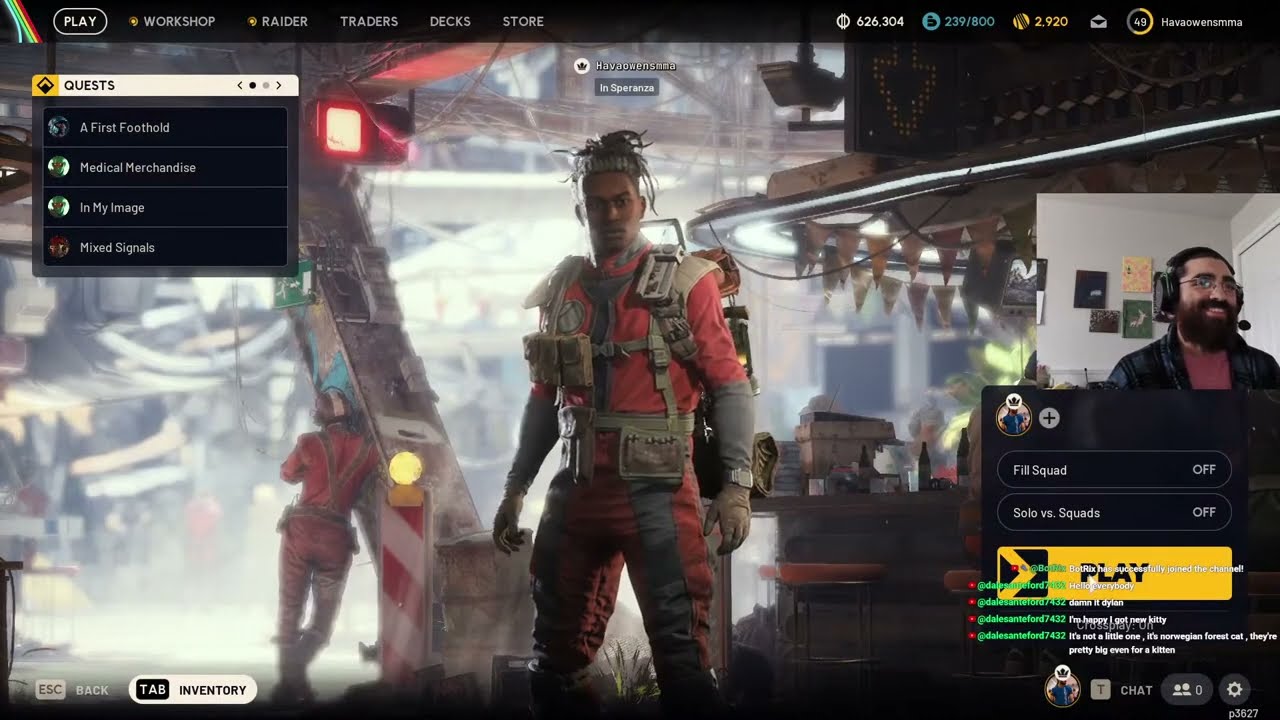Click the trader icon beside Mixed Signals
This screenshot has height=720, width=1280.
pyautogui.click(x=59, y=247)
